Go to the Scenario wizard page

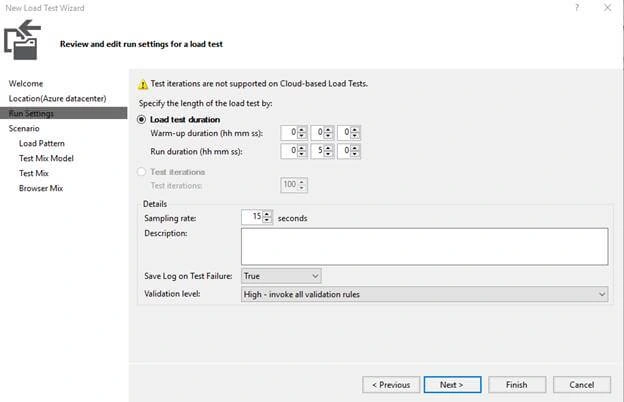(x=24, y=129)
